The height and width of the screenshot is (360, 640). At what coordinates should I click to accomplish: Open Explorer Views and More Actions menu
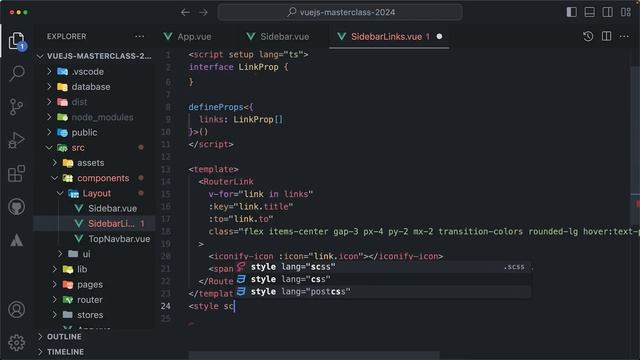point(140,36)
